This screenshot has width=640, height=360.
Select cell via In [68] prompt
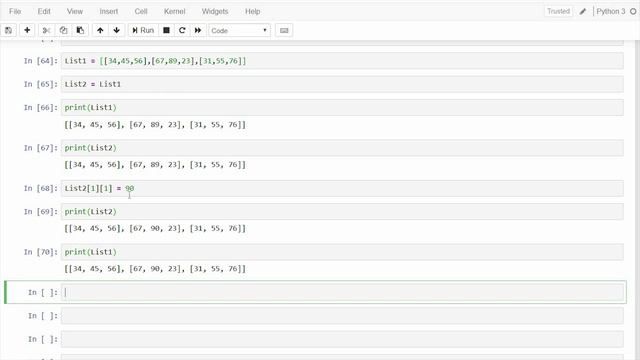(x=40, y=188)
